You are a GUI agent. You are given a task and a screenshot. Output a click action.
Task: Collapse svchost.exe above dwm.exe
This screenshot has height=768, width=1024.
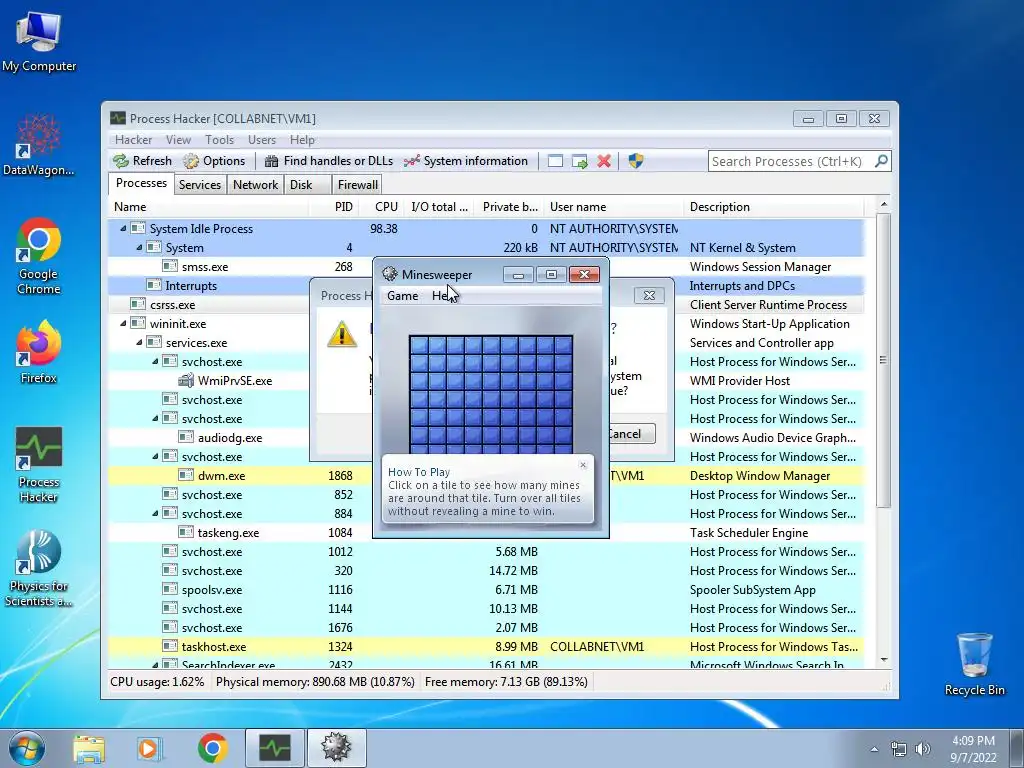point(155,456)
